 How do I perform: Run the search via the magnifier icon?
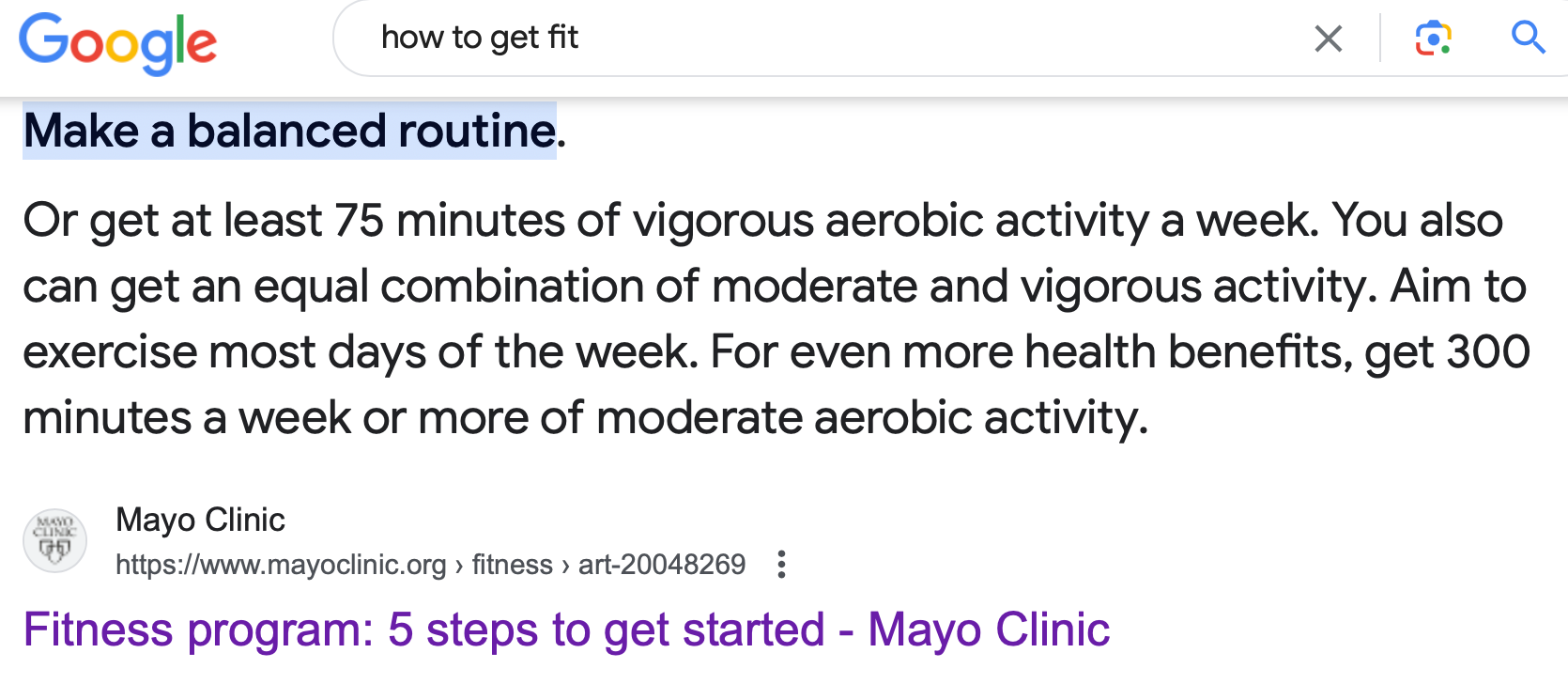coord(1529,38)
